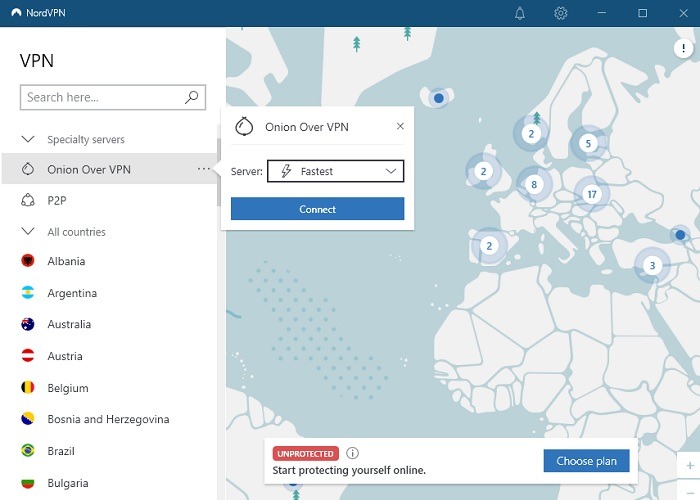Click the sidebar vertical scrollbar
This screenshot has width=700, height=500.
coord(218,170)
